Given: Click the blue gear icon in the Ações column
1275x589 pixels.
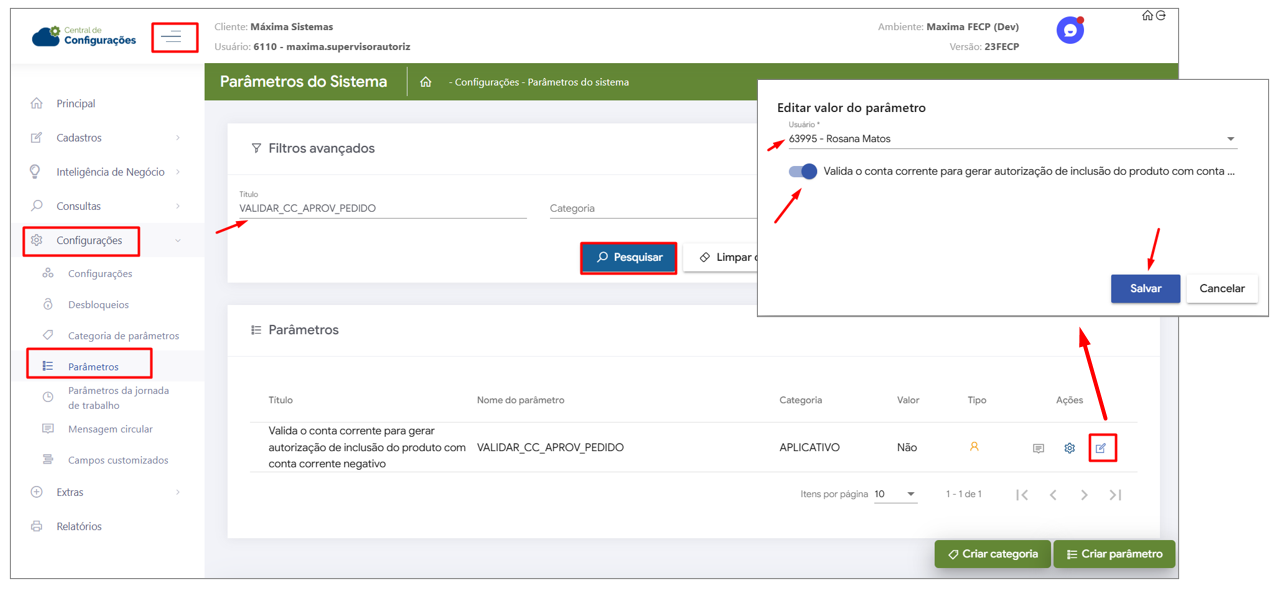Looking at the screenshot, I should coord(1069,448).
